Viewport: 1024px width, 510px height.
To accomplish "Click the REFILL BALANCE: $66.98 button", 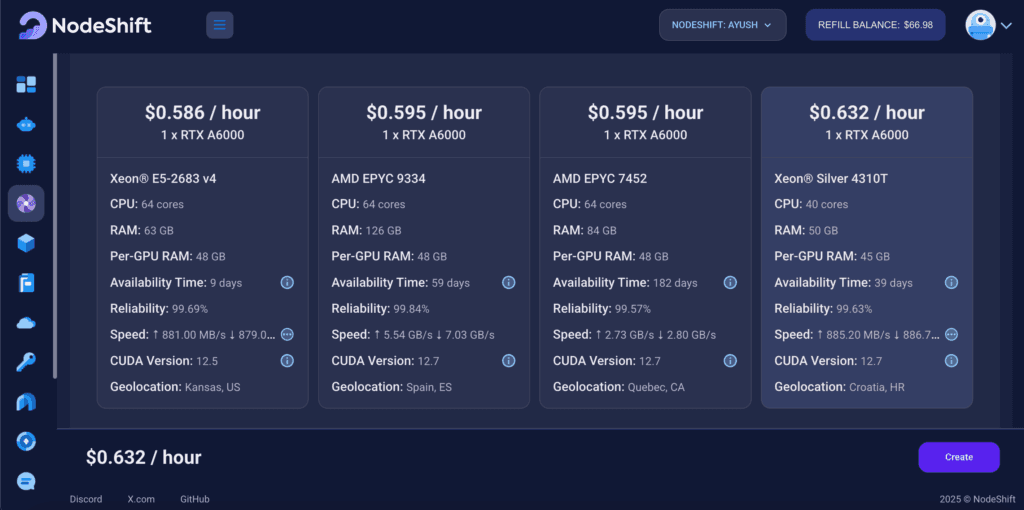I will coord(875,25).
